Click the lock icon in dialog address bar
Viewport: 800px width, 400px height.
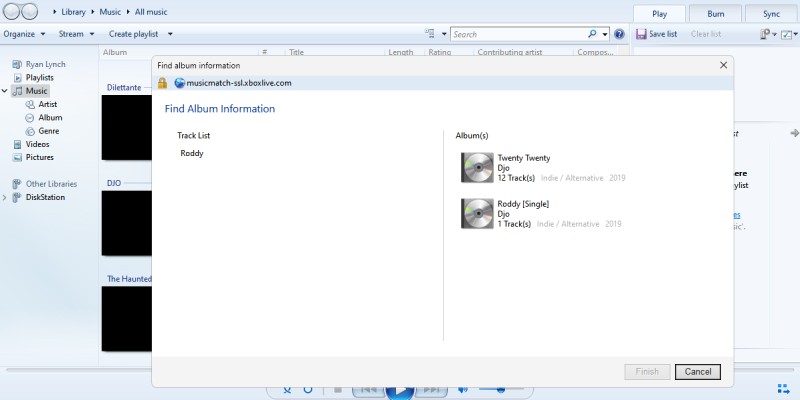[x=162, y=83]
